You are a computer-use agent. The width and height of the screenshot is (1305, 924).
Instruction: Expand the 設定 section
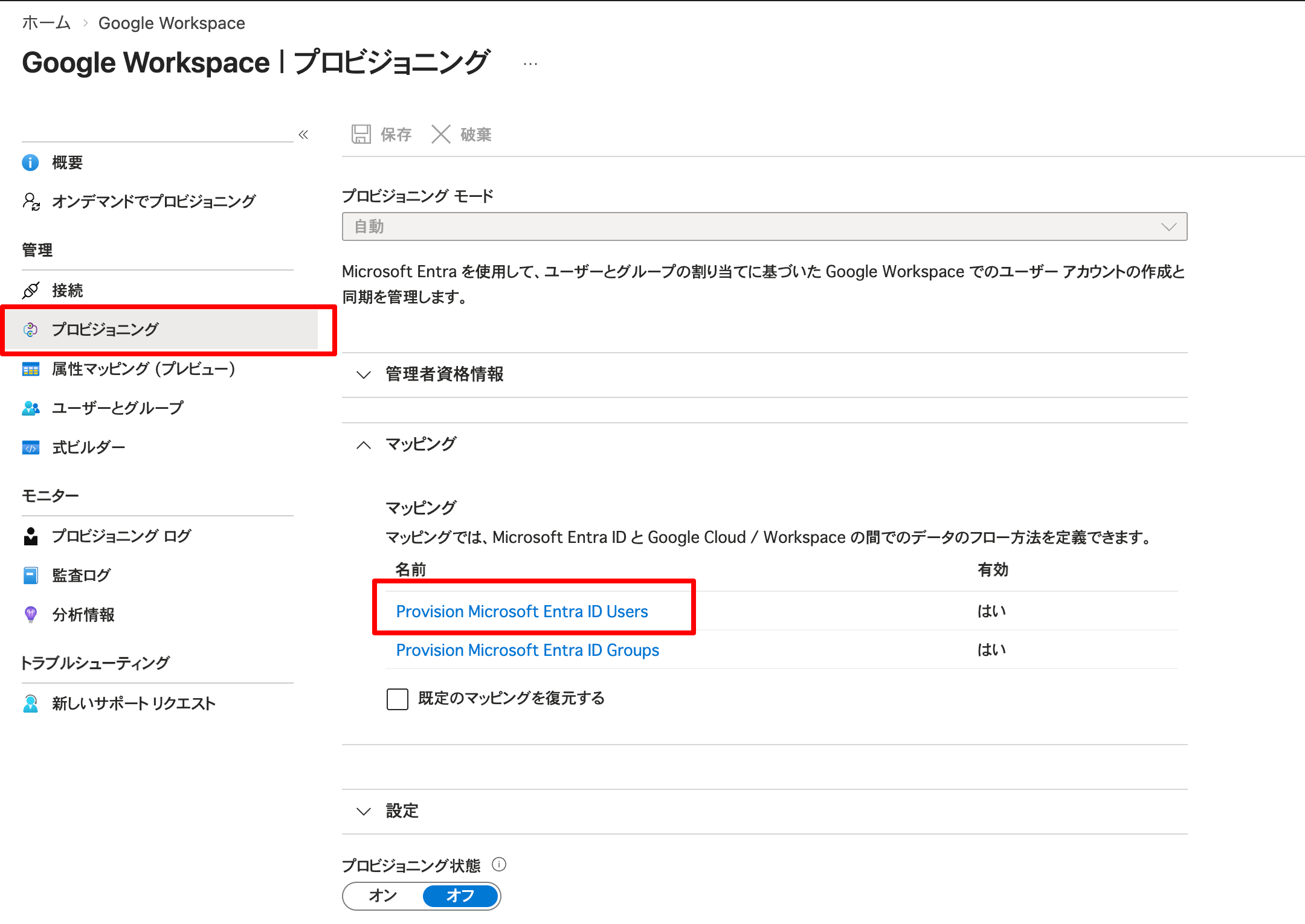[x=402, y=811]
